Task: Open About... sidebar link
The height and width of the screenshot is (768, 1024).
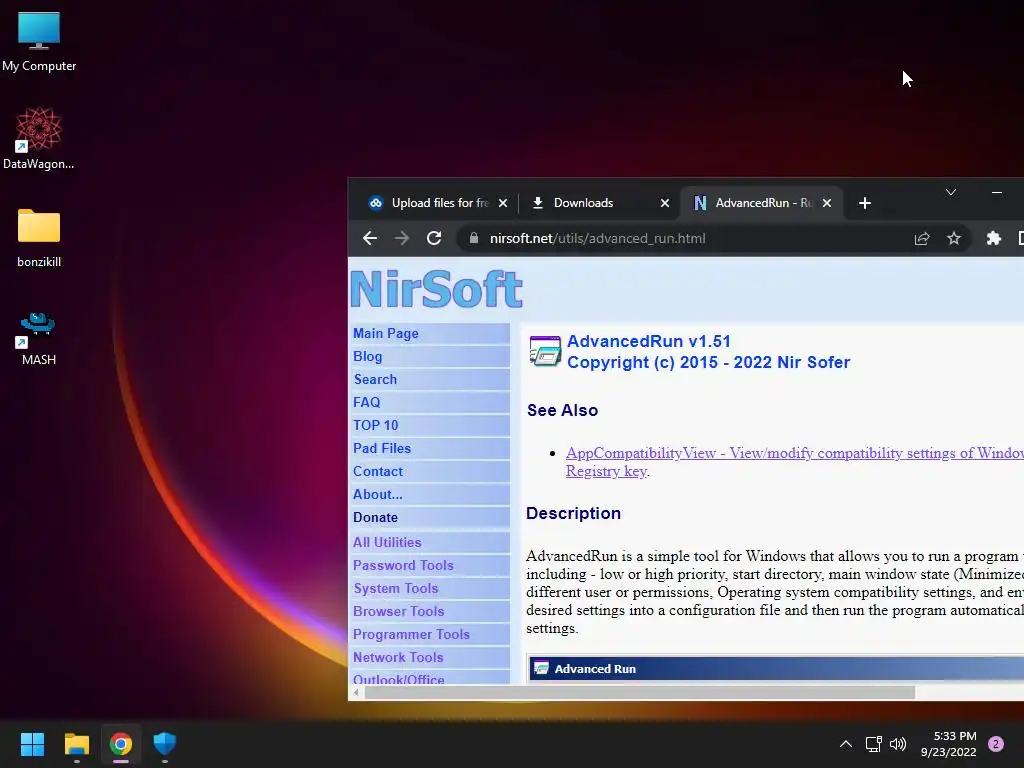Action: coord(377,494)
